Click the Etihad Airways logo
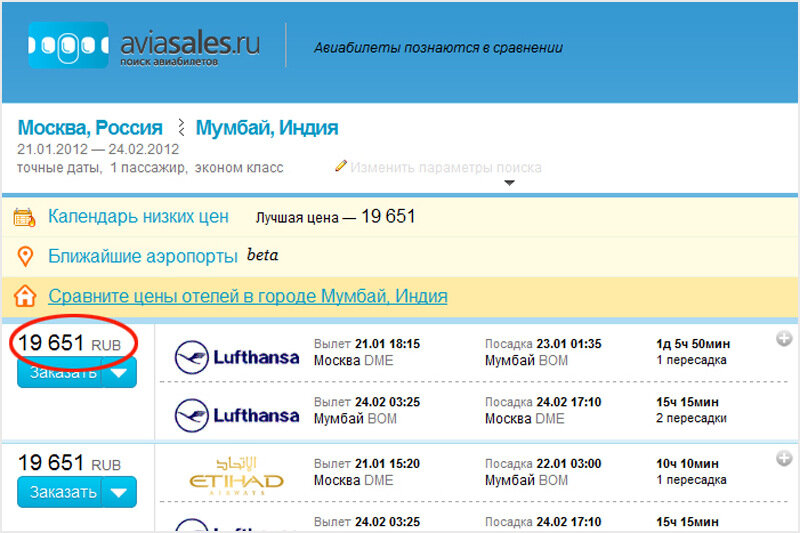Screen dimensions: 800x533 (237, 475)
